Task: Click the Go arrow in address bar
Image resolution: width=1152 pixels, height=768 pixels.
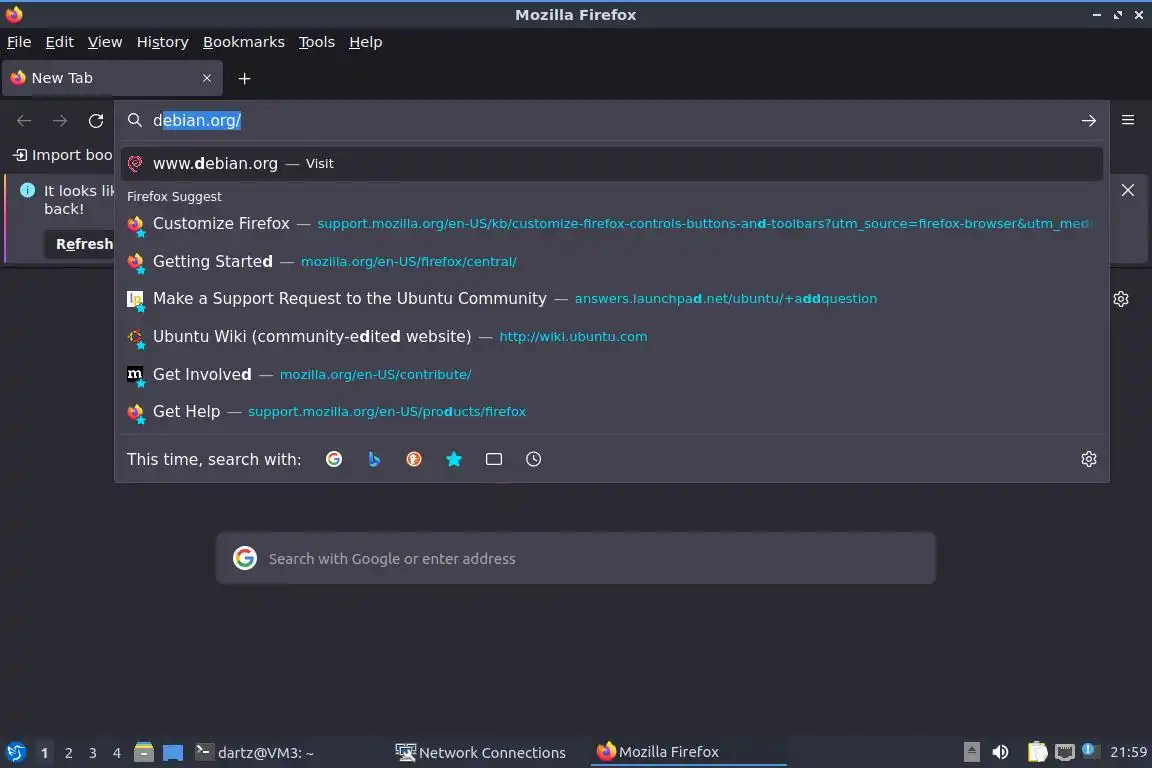Action: tap(1088, 121)
